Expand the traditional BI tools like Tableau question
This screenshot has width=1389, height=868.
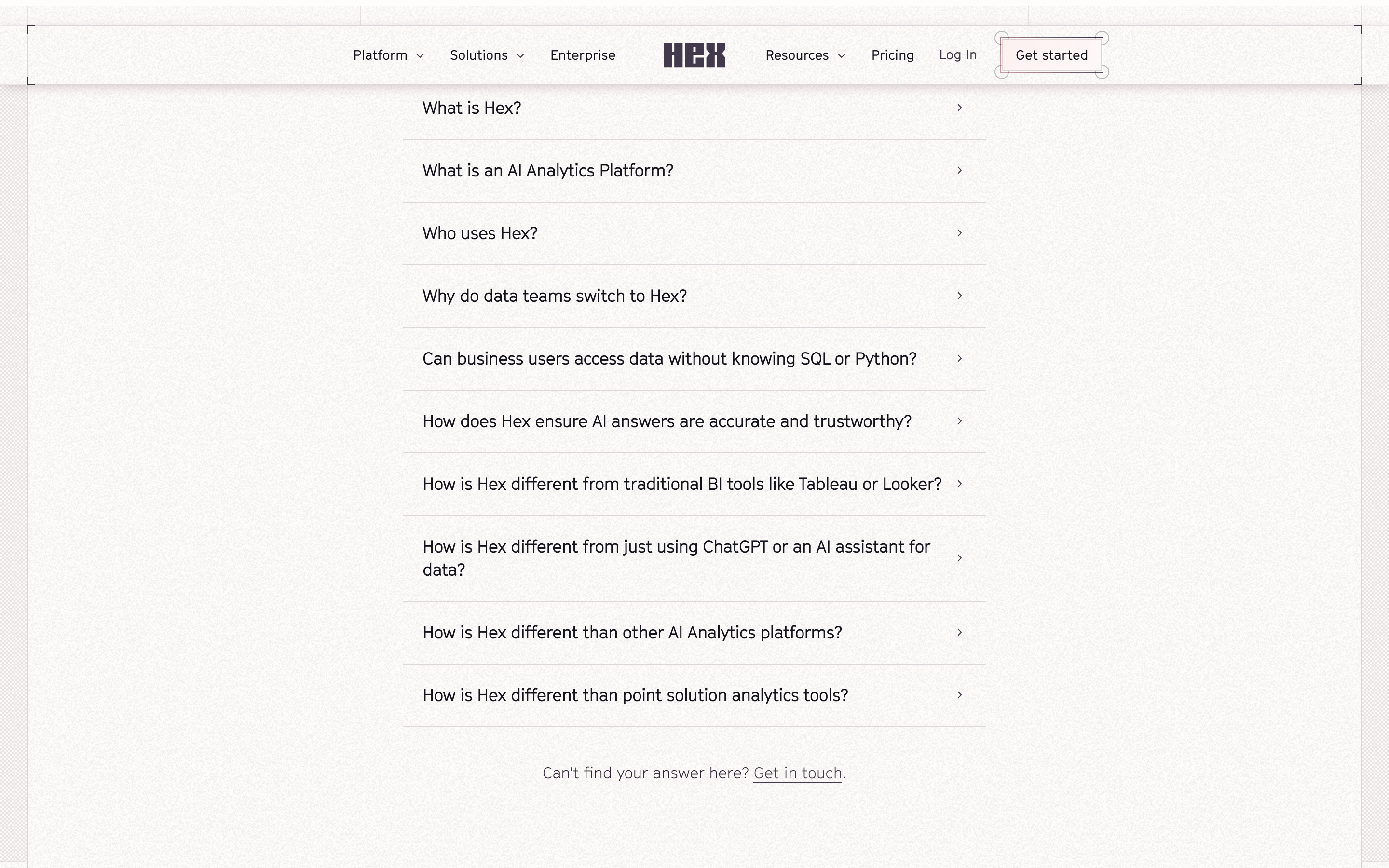694,484
